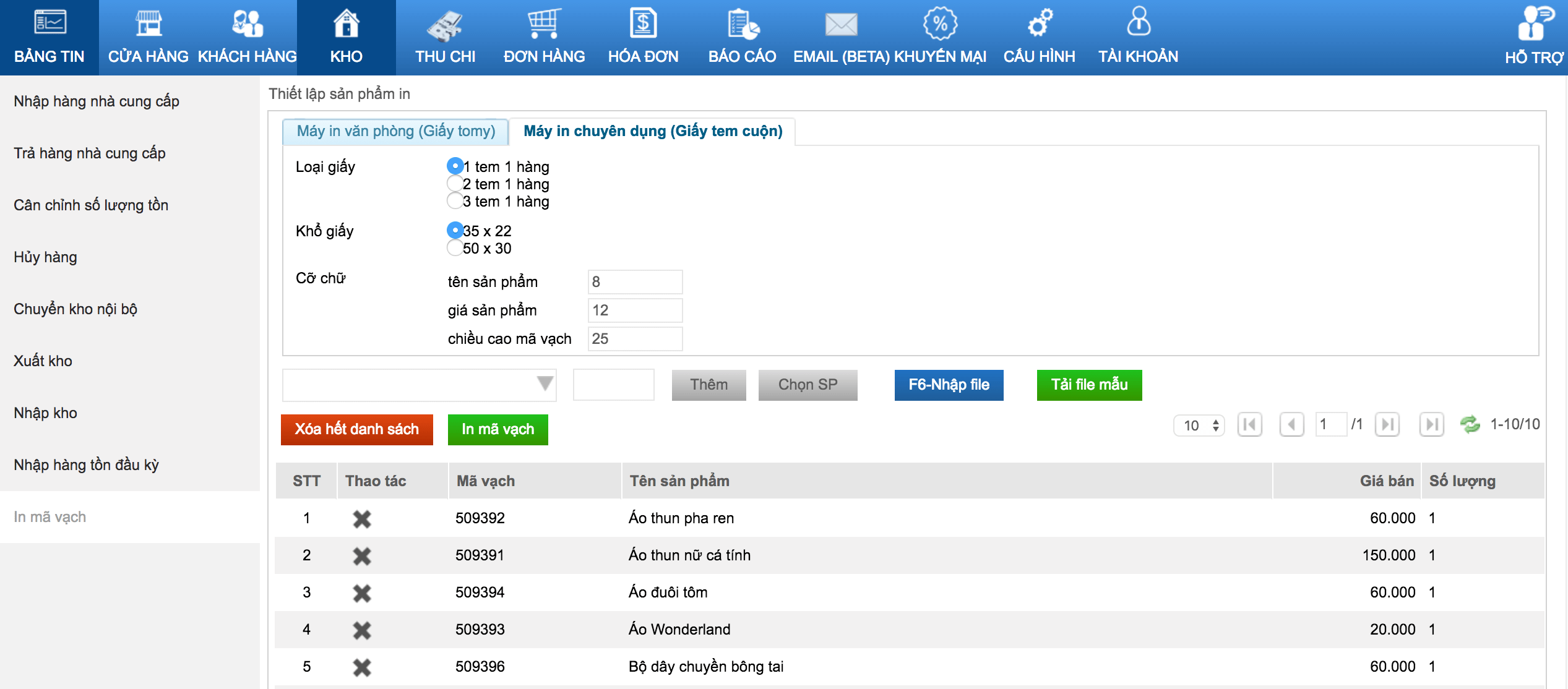
Task: Click the ĐƠN HÀNG shopping cart icon
Action: [x=544, y=25]
